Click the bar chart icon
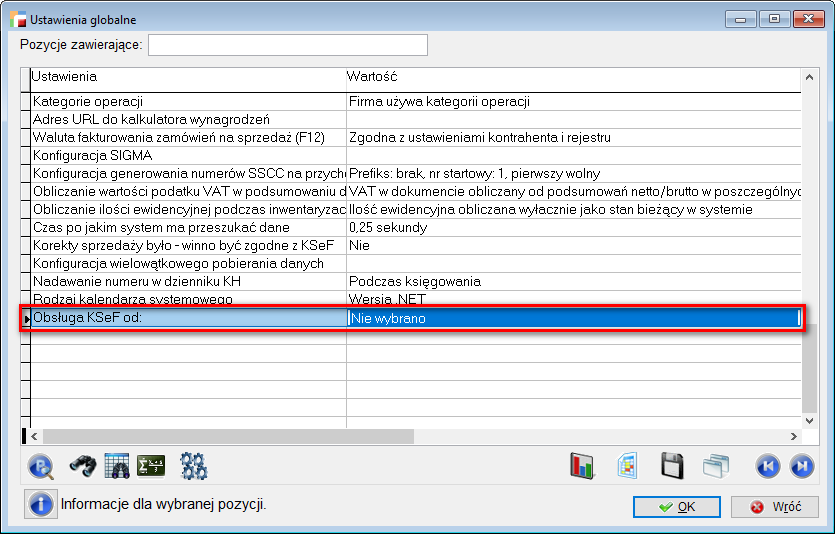 (x=583, y=465)
